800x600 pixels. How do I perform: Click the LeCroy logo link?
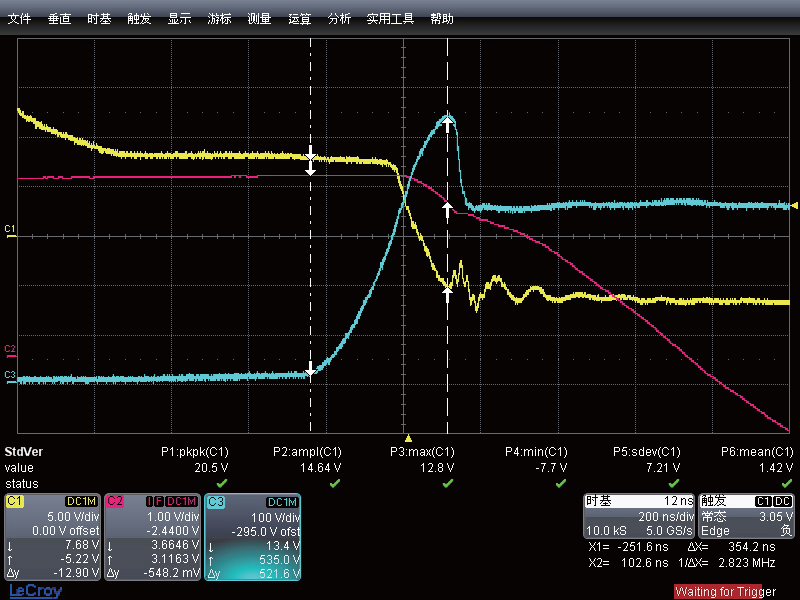coord(36,591)
